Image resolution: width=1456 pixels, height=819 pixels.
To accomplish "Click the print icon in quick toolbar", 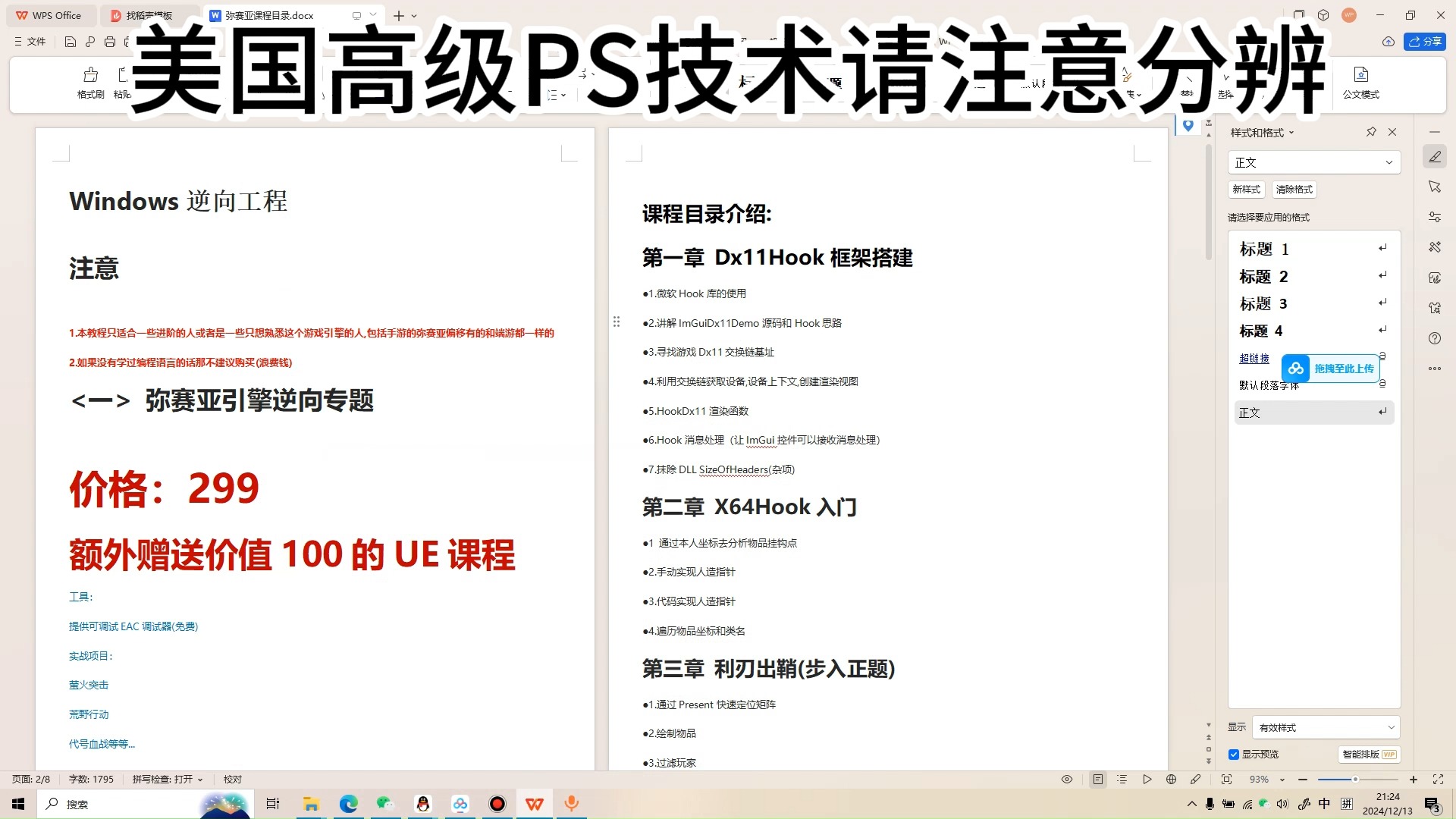I will point(110,42).
